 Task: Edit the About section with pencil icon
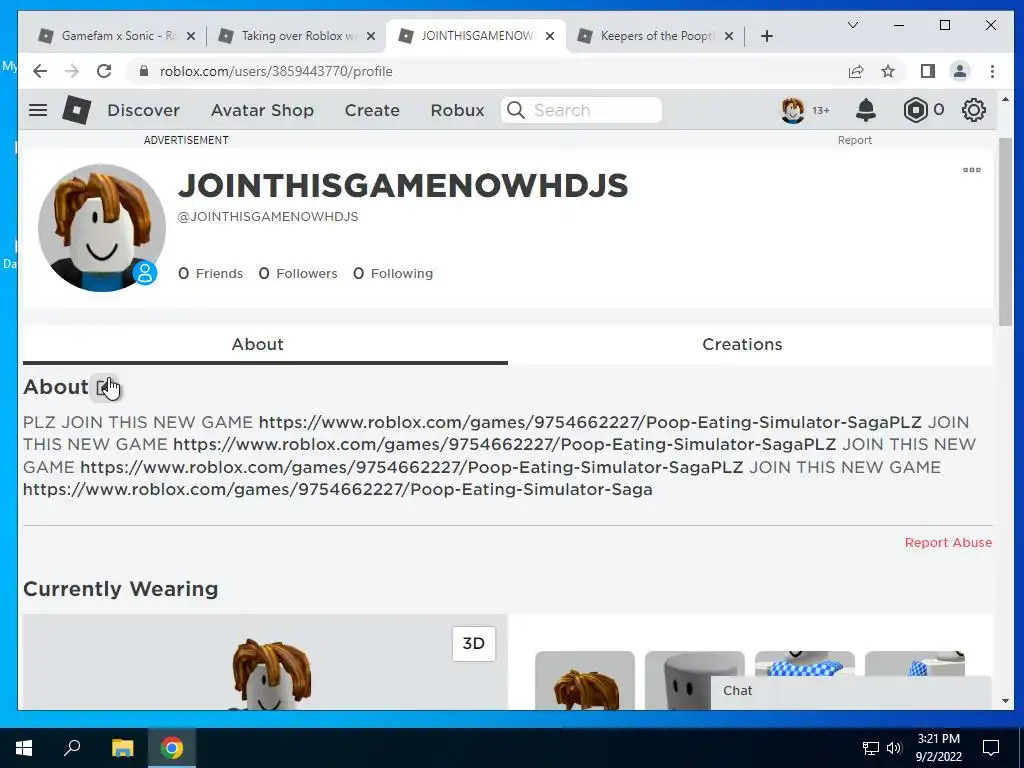pos(104,387)
